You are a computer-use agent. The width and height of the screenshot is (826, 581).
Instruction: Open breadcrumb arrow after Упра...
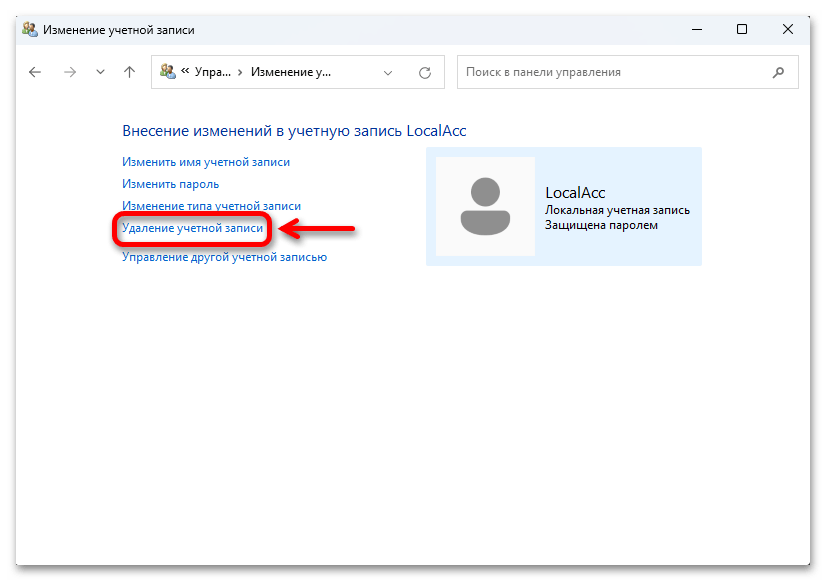240,72
